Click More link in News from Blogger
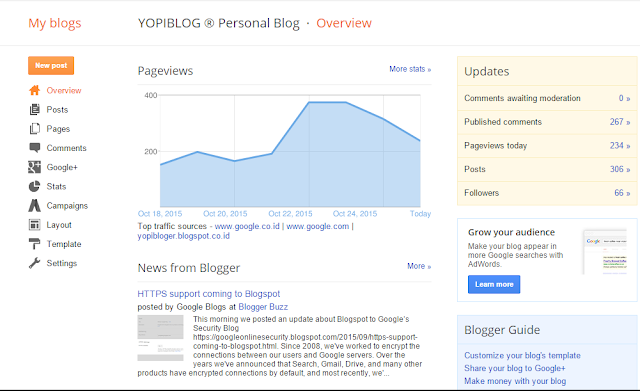Image resolution: width=640 pixels, height=391 pixels. [419, 266]
